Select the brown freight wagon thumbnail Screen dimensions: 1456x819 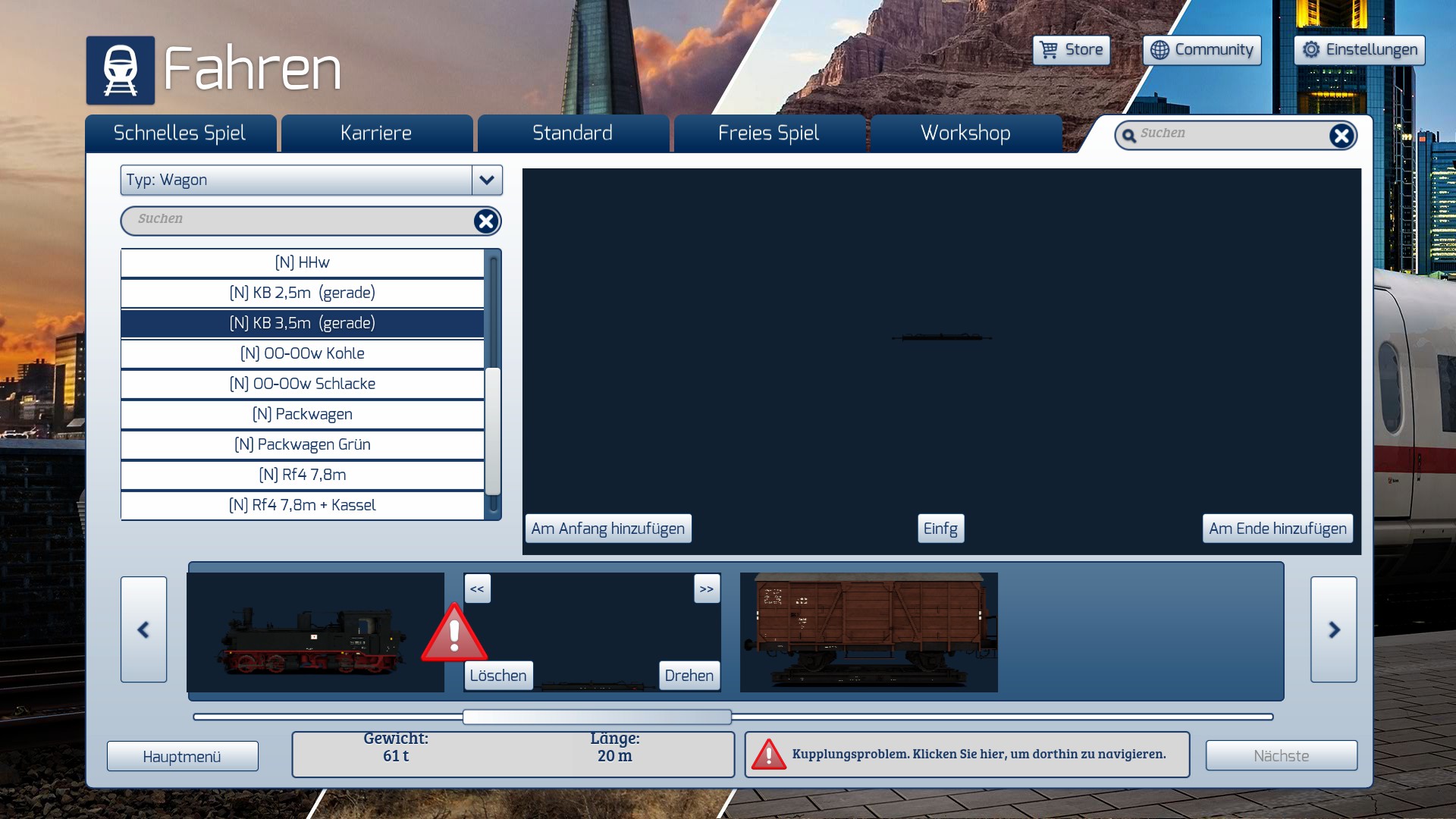click(x=868, y=632)
